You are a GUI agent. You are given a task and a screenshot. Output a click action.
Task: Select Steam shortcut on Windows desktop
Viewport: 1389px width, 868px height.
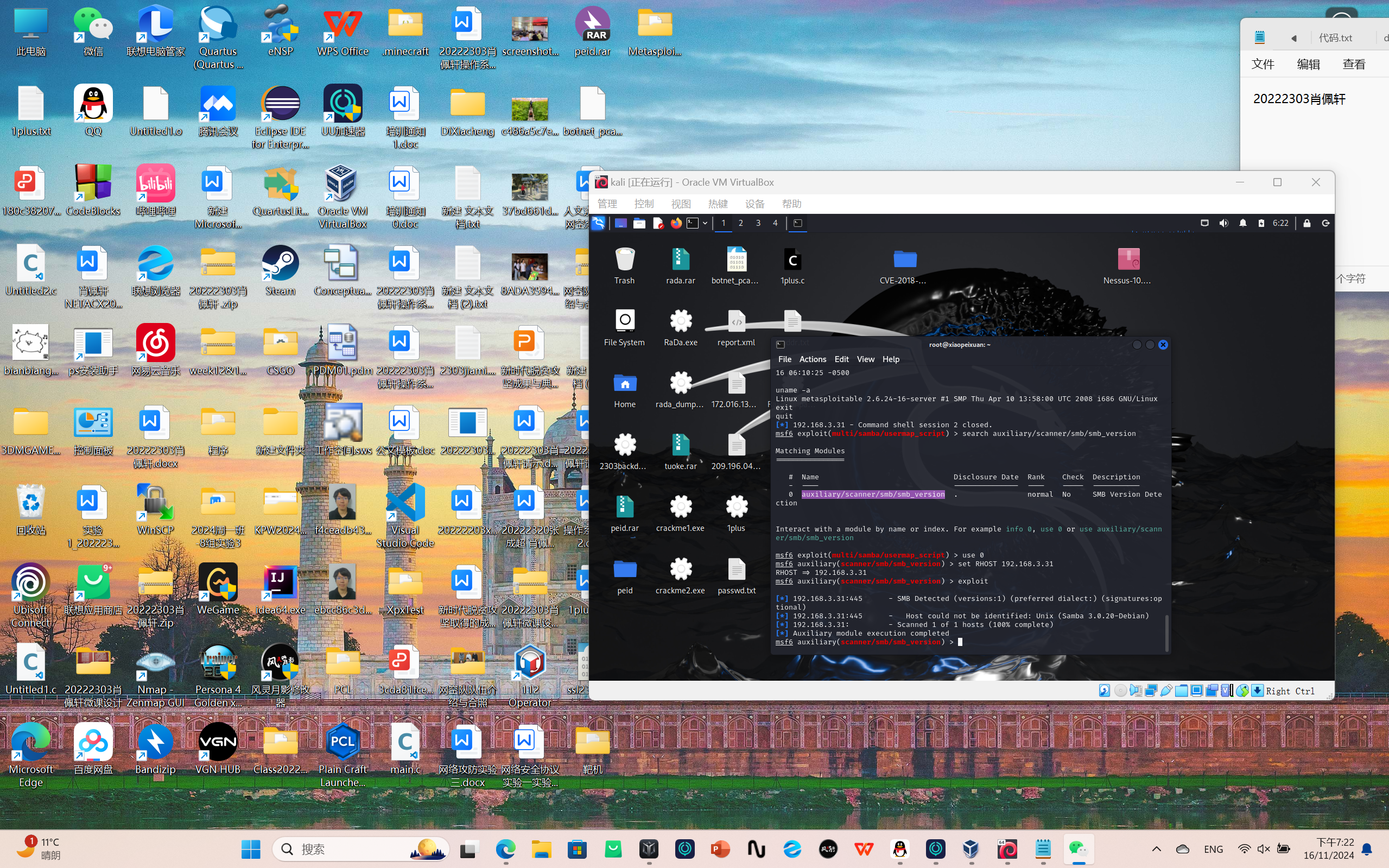tap(280, 271)
